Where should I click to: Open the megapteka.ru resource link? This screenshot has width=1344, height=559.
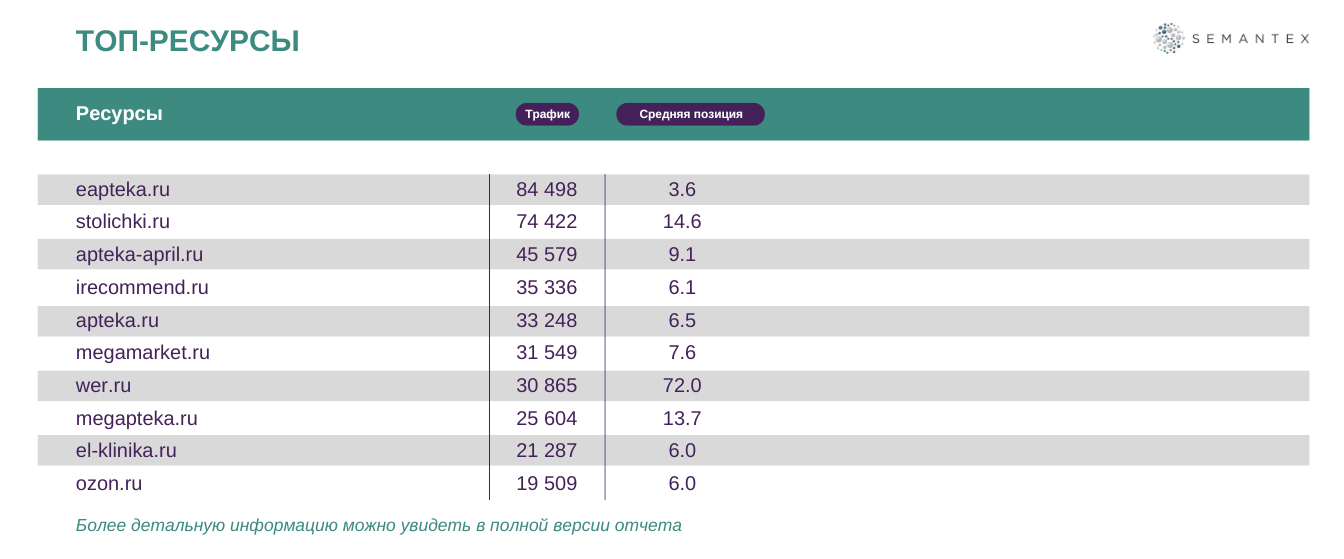tap(137, 419)
